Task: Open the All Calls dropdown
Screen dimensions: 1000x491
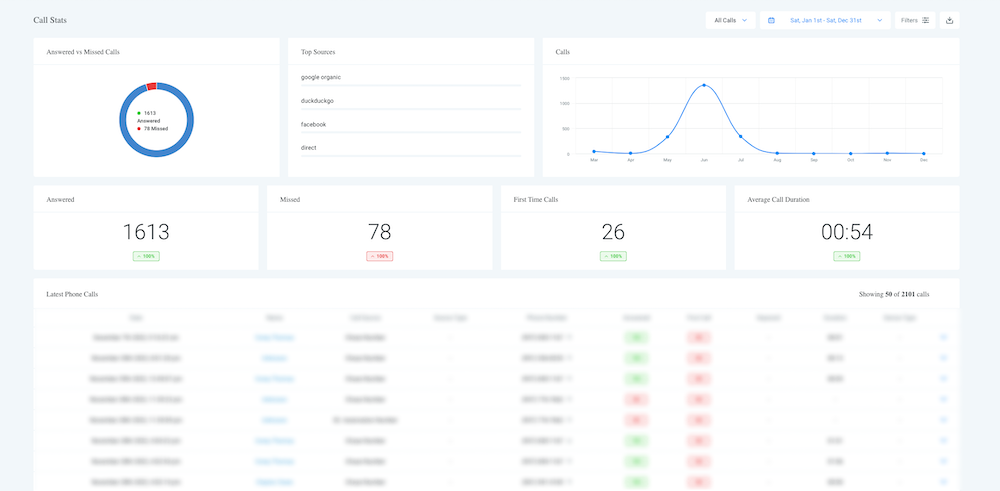Action: (x=730, y=20)
